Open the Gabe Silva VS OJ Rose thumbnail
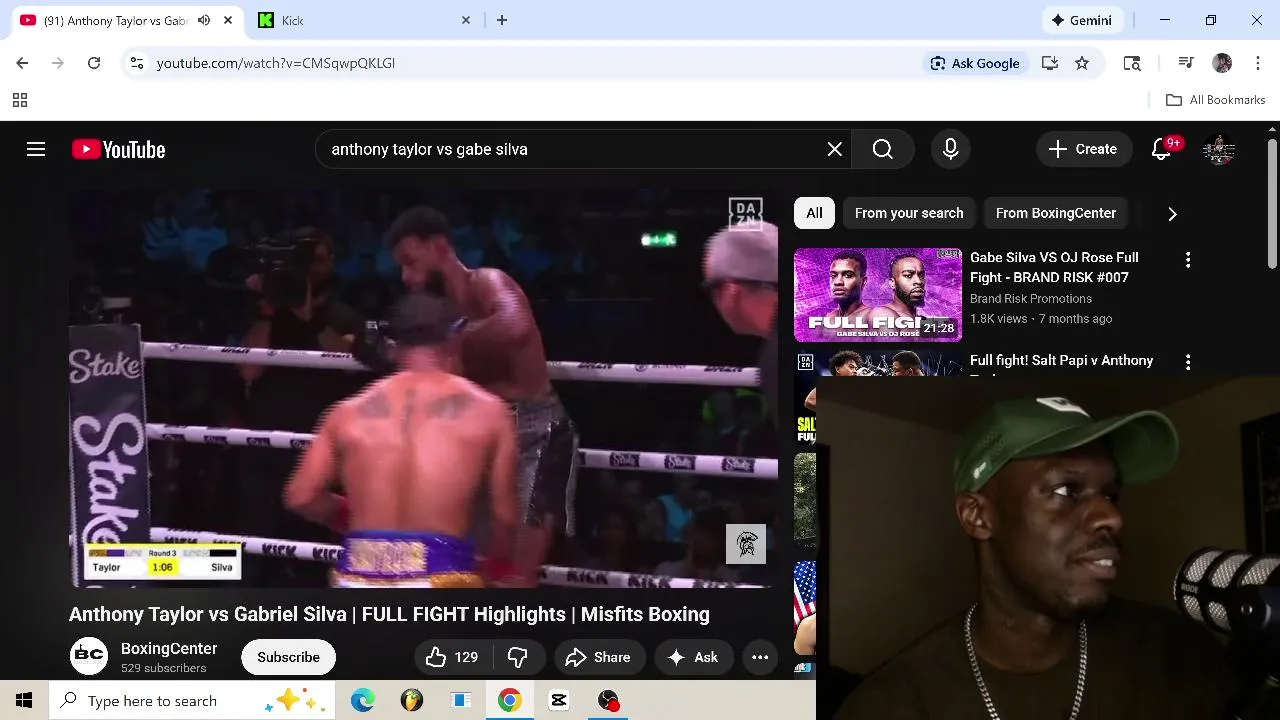The height and width of the screenshot is (720, 1280). click(x=878, y=295)
